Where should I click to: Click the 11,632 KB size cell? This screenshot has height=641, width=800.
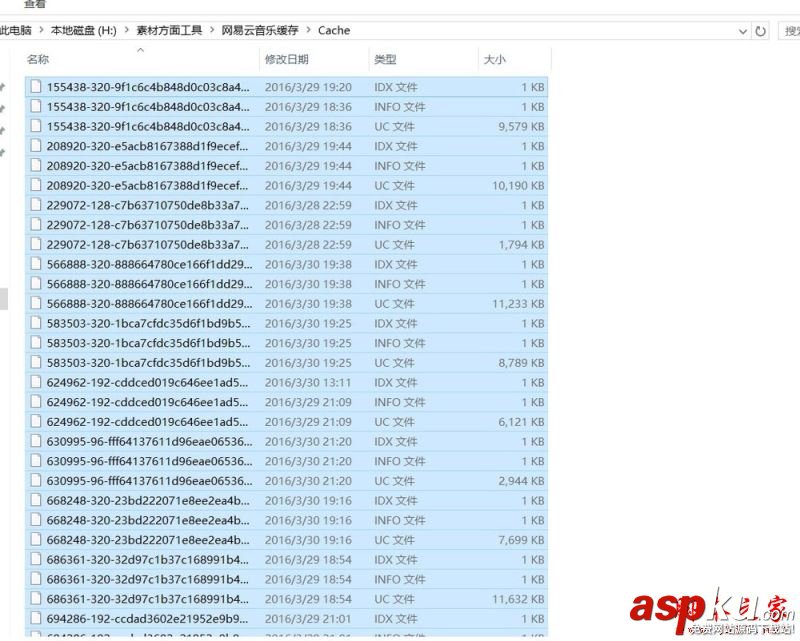tap(518, 599)
